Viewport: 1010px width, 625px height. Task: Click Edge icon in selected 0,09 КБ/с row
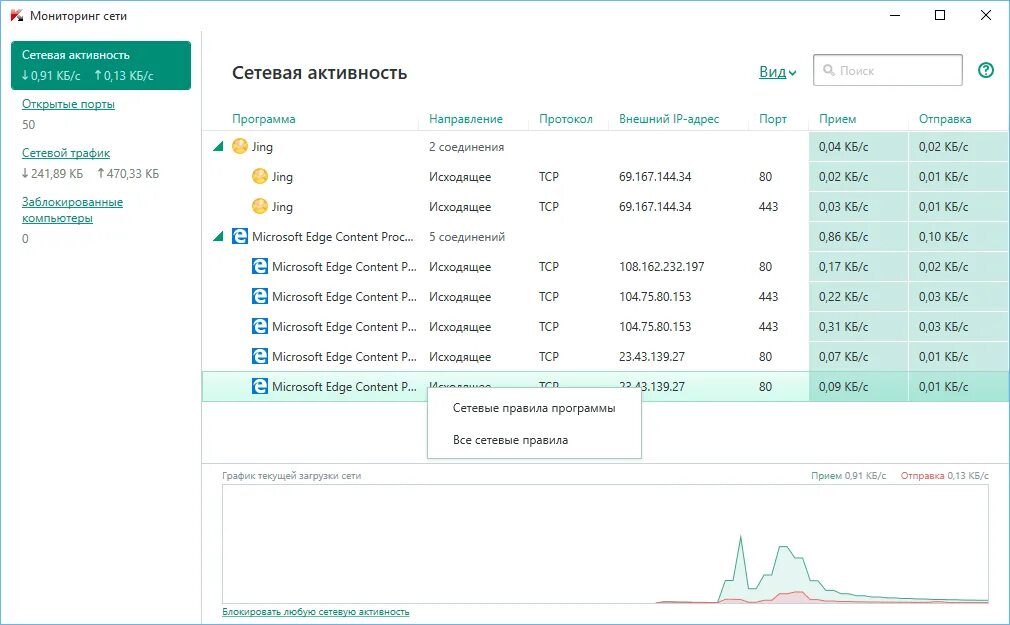tap(260, 386)
